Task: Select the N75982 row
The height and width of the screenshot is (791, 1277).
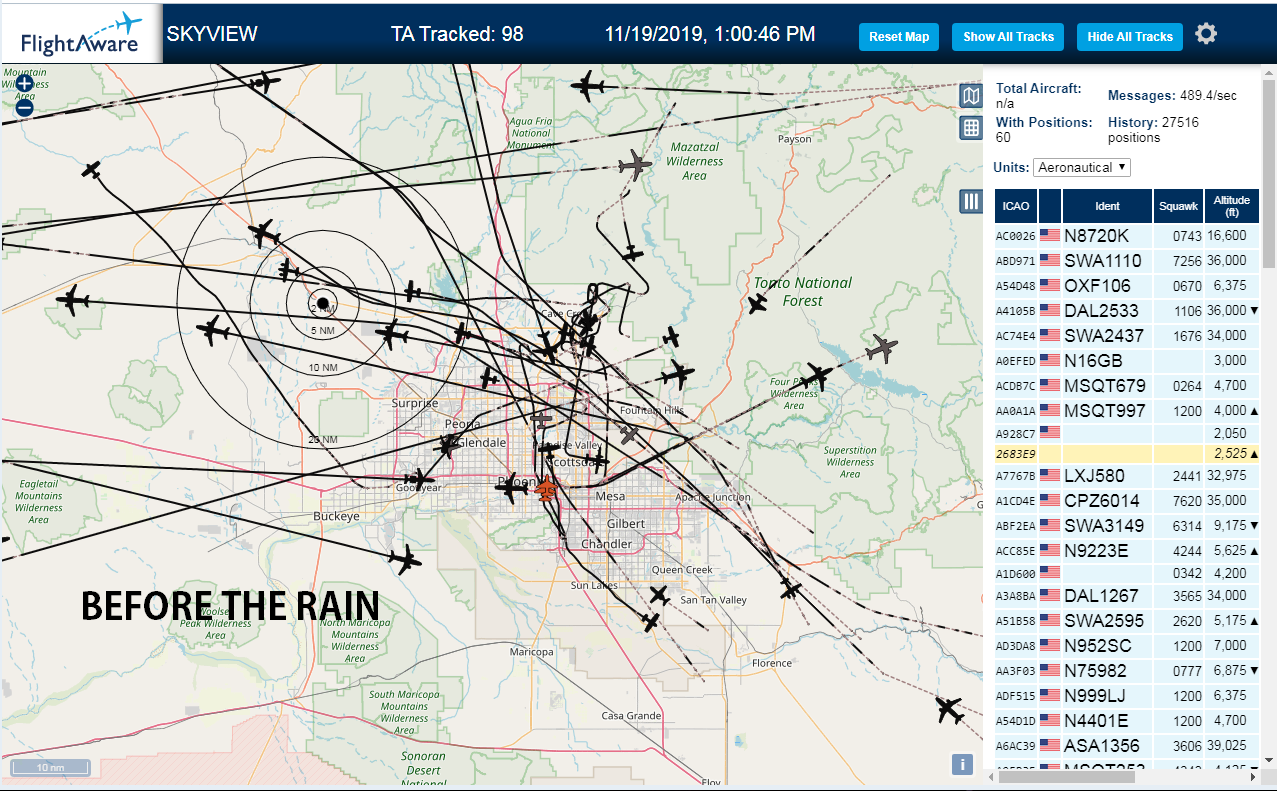Action: pyautogui.click(x=1128, y=671)
